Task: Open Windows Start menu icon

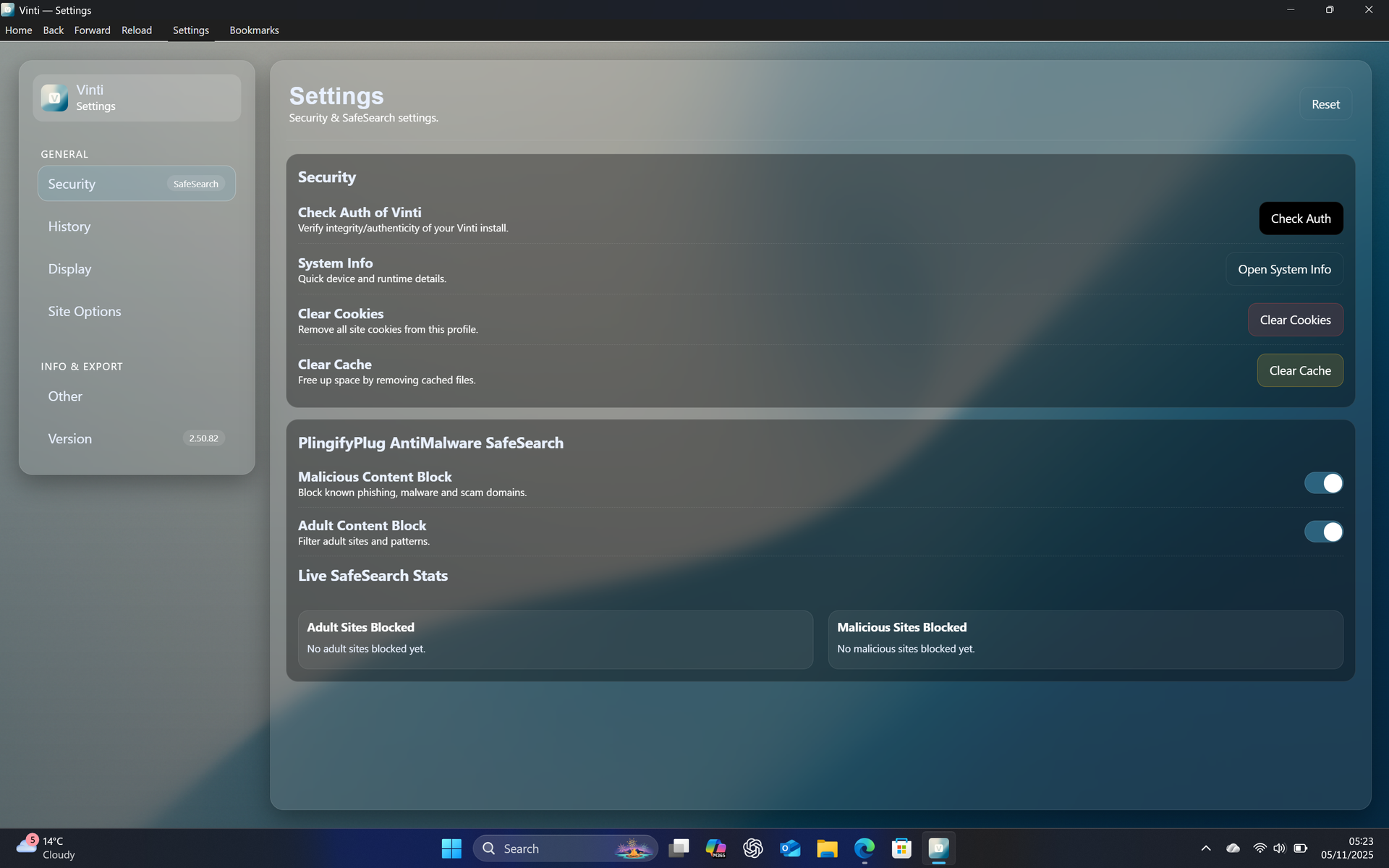Action: point(451,848)
